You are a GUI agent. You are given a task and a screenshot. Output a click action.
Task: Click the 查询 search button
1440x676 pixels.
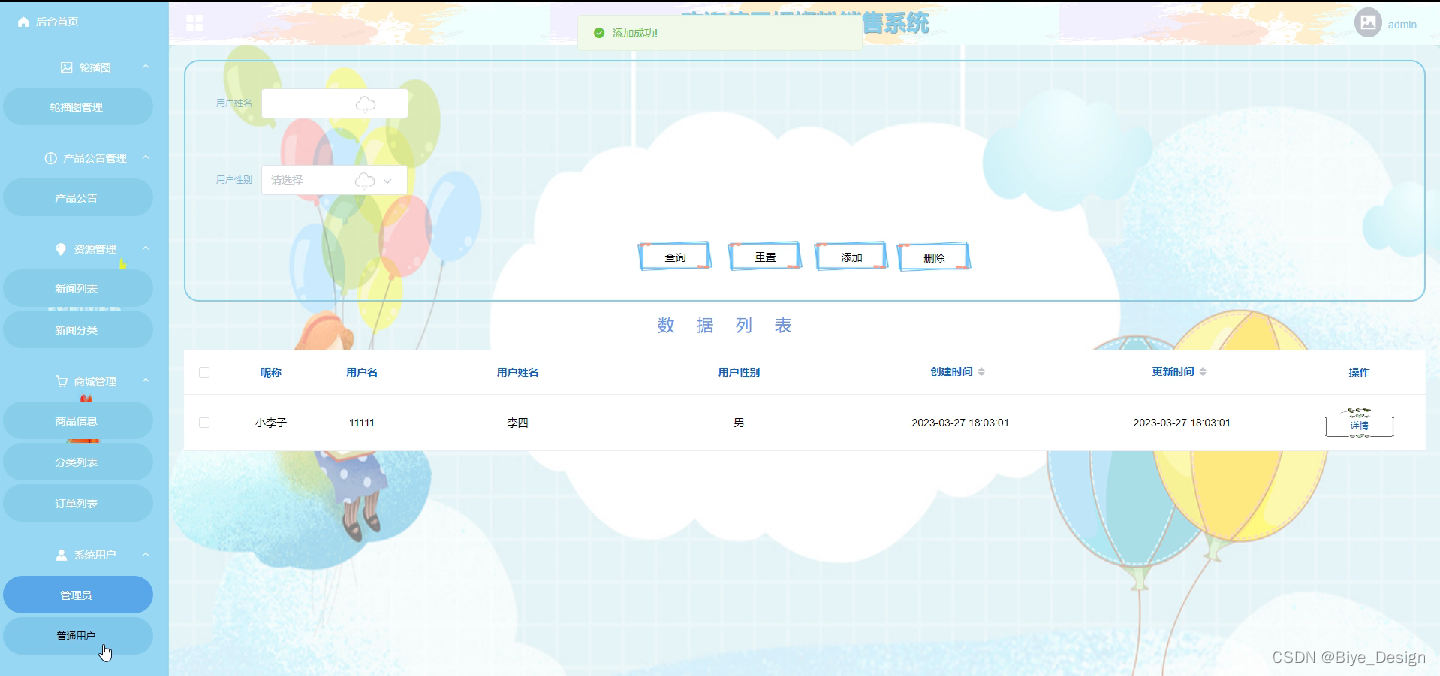click(x=674, y=257)
